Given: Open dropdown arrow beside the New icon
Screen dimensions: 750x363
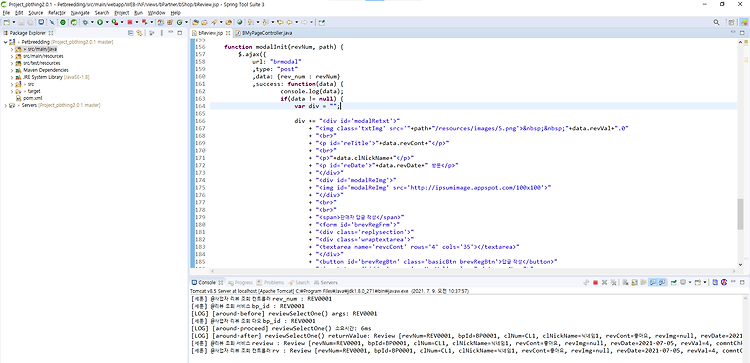Looking at the screenshot, I should pos(14,22).
